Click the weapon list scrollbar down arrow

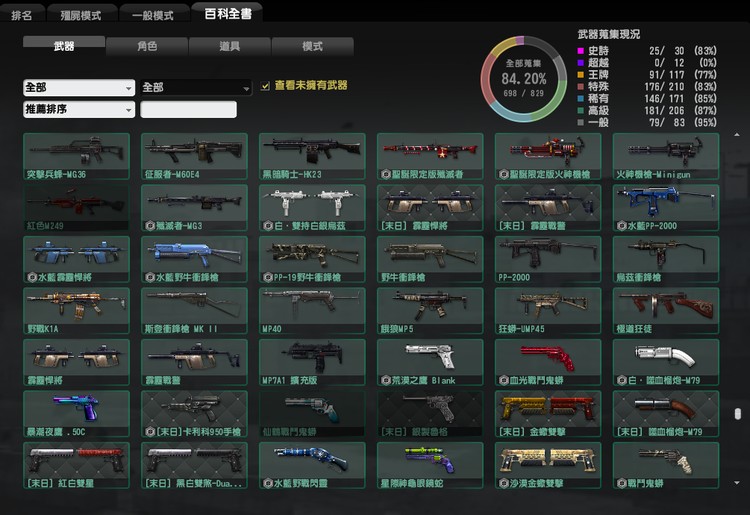coord(737,483)
